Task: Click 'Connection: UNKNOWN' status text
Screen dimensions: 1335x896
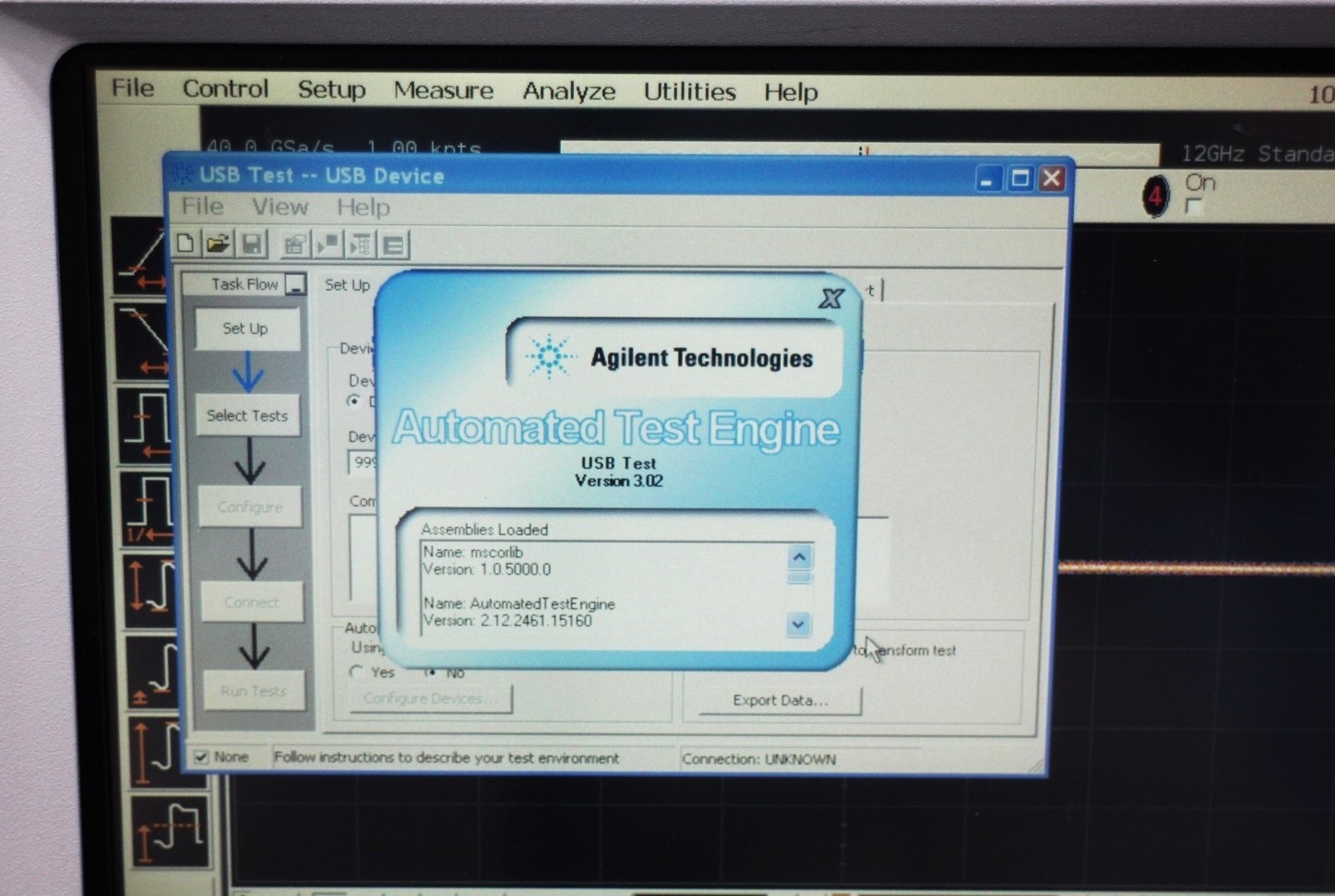Action: pyautogui.click(x=758, y=759)
